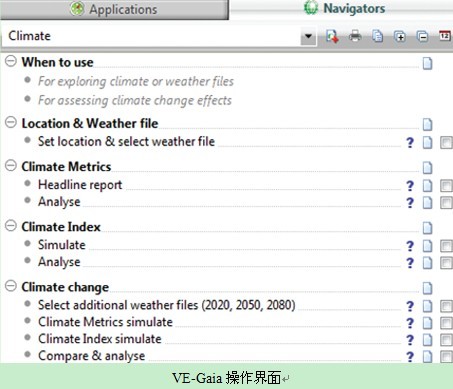Image resolution: width=453 pixels, height=389 pixels.
Task: Open help for Set location & select weather file
Action: pyautogui.click(x=410, y=143)
